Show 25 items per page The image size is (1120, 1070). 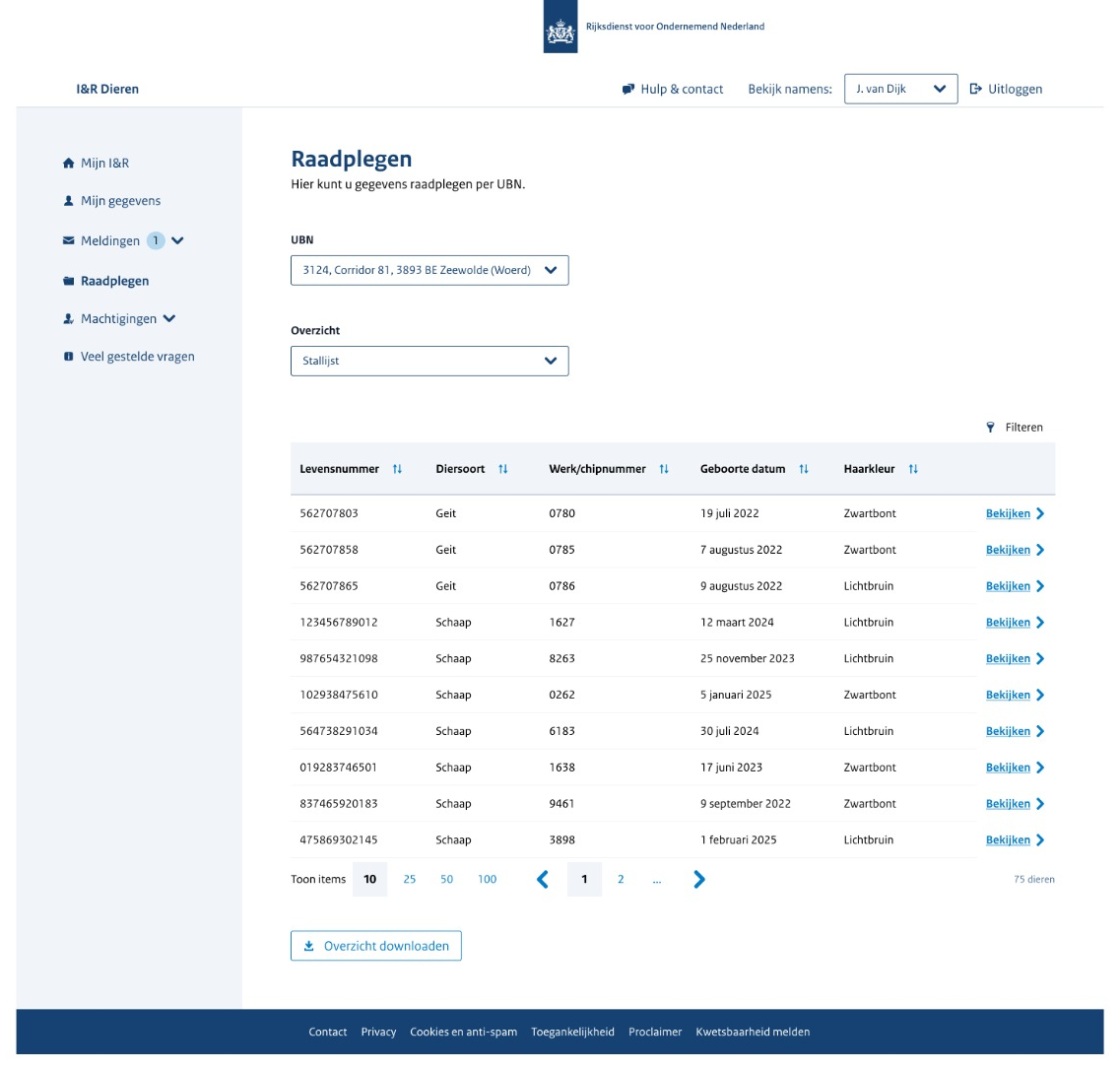409,879
